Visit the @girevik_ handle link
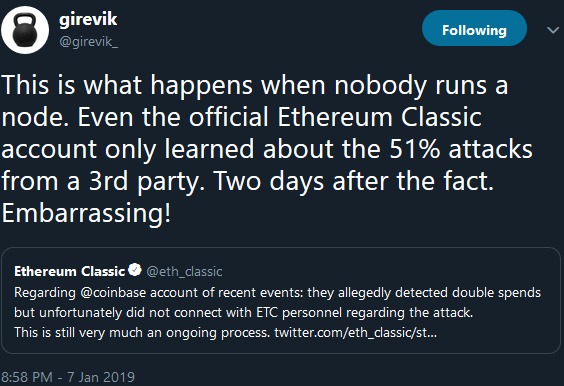The image size is (564, 386). pyautogui.click(x=88, y=42)
